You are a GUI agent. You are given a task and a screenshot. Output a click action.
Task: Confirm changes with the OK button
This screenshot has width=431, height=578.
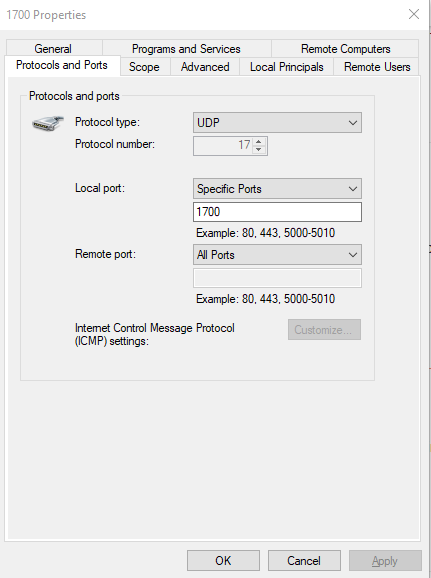click(223, 561)
